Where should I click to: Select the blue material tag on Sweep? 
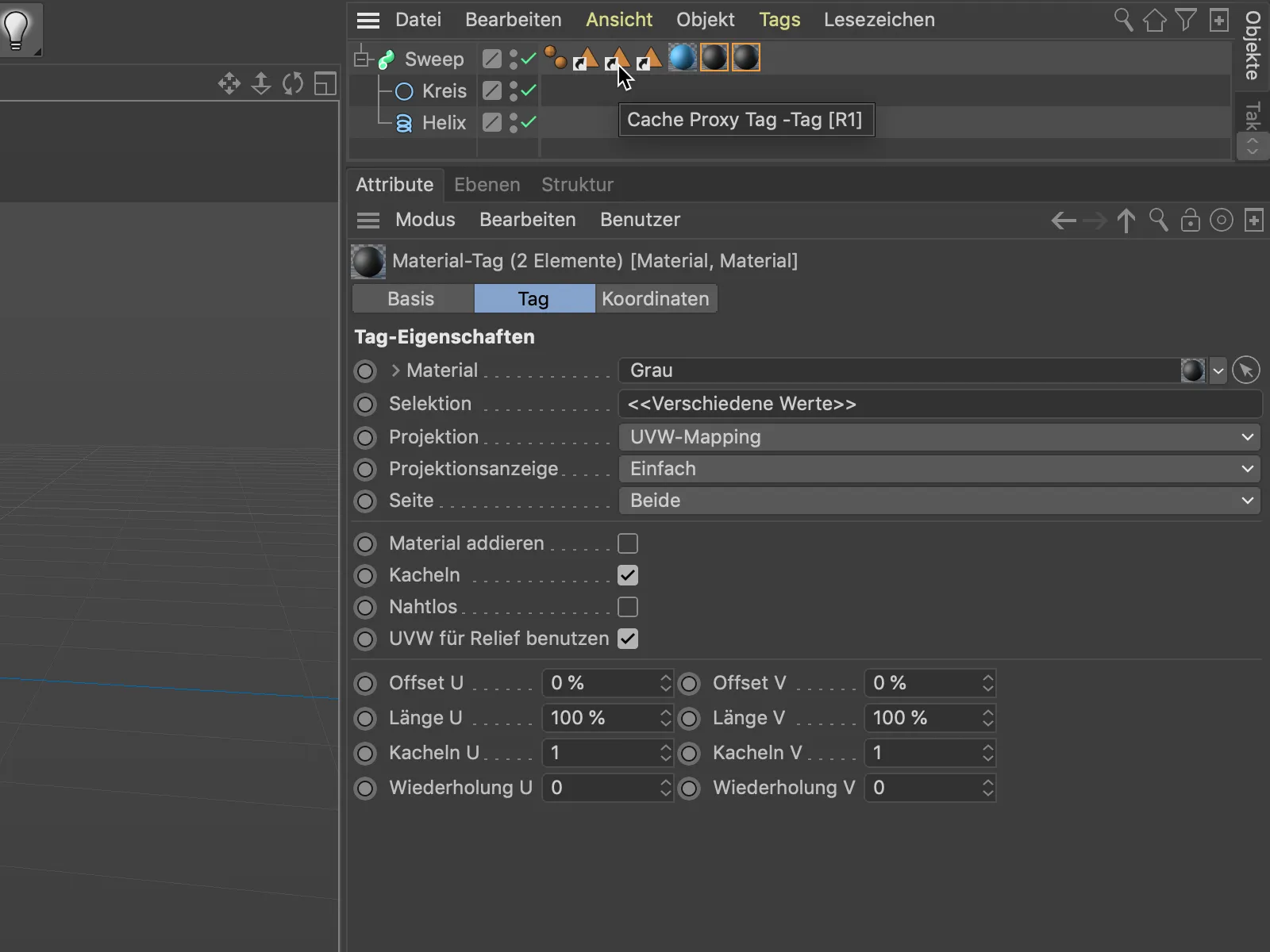pyautogui.click(x=682, y=57)
